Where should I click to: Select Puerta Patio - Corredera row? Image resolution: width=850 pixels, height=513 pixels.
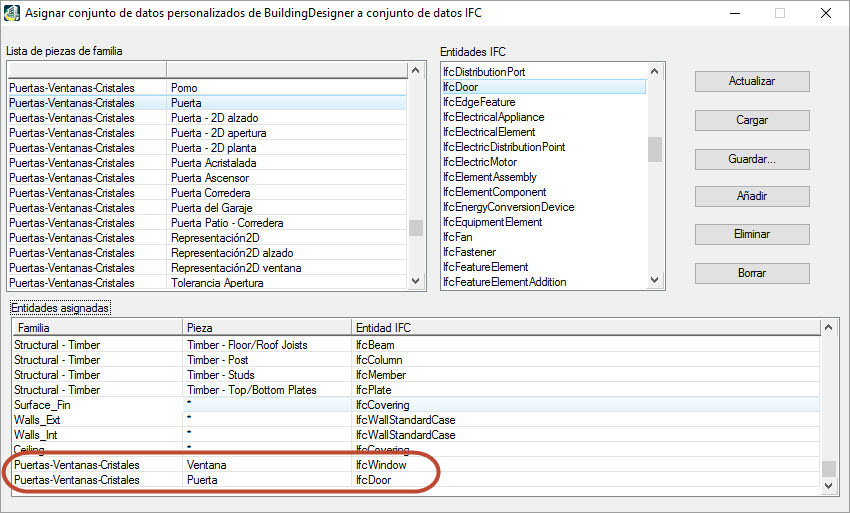[x=207, y=223]
